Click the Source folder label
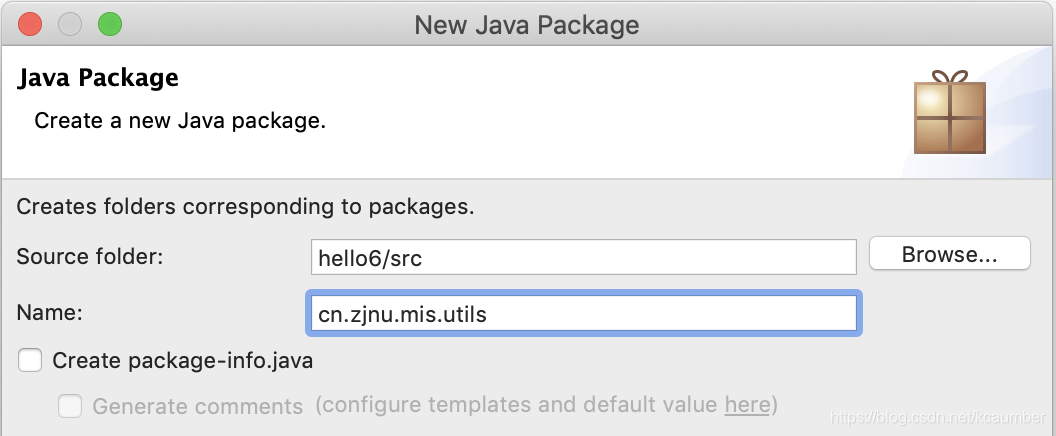This screenshot has width=1056, height=436. (90, 256)
